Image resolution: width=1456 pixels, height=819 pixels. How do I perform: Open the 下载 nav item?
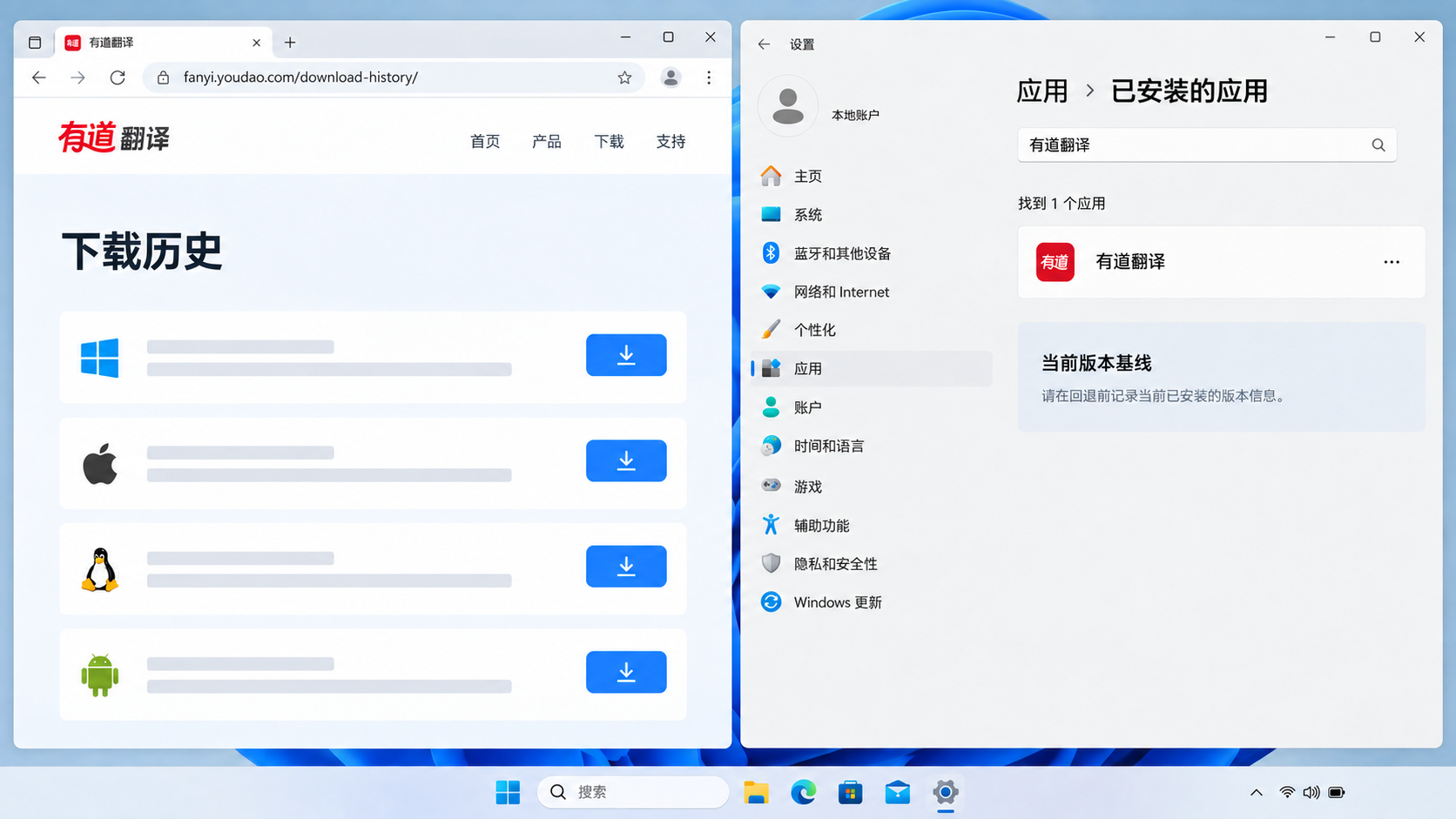(609, 141)
